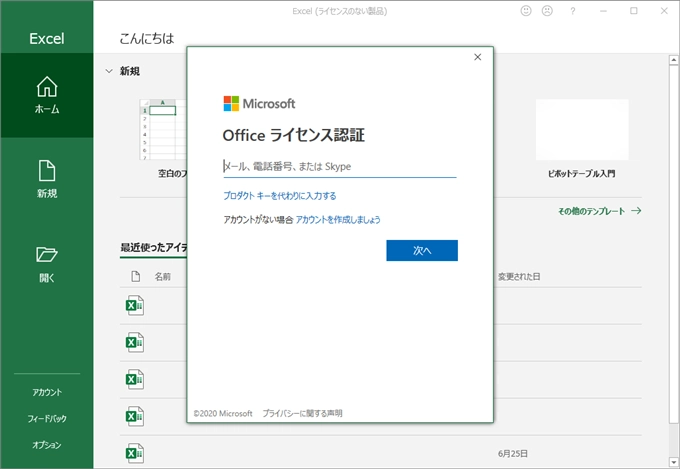The image size is (680, 469).
Task: Sort by 変更された日 column header
Action: point(519,277)
